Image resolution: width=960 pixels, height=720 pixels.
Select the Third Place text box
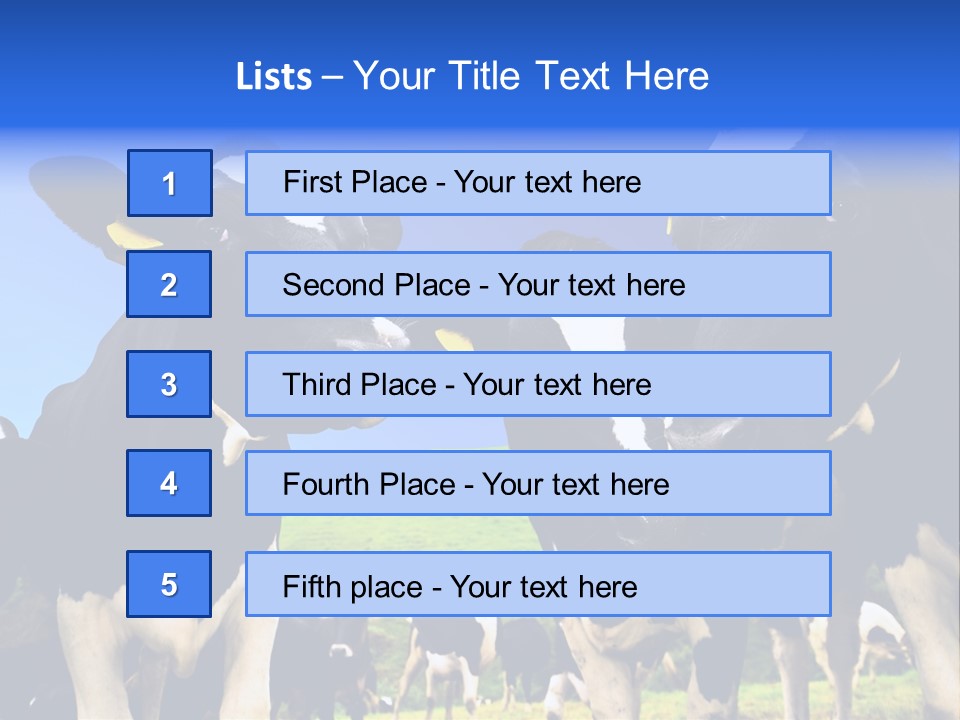[x=538, y=384]
